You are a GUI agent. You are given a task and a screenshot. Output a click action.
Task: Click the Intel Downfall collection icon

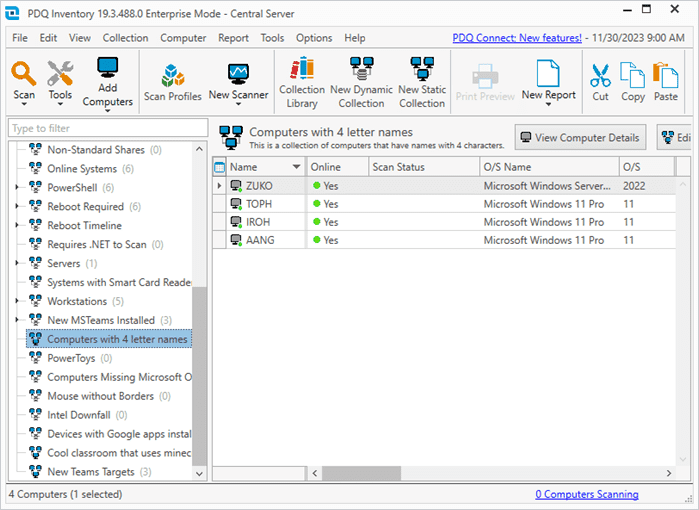click(35, 415)
